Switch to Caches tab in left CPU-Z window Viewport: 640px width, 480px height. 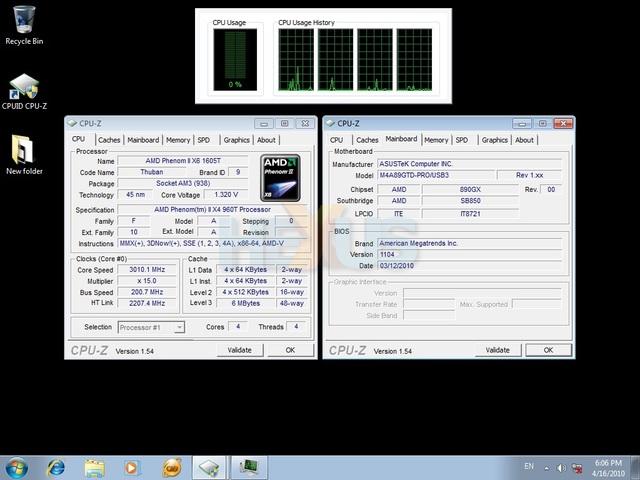(x=109, y=140)
